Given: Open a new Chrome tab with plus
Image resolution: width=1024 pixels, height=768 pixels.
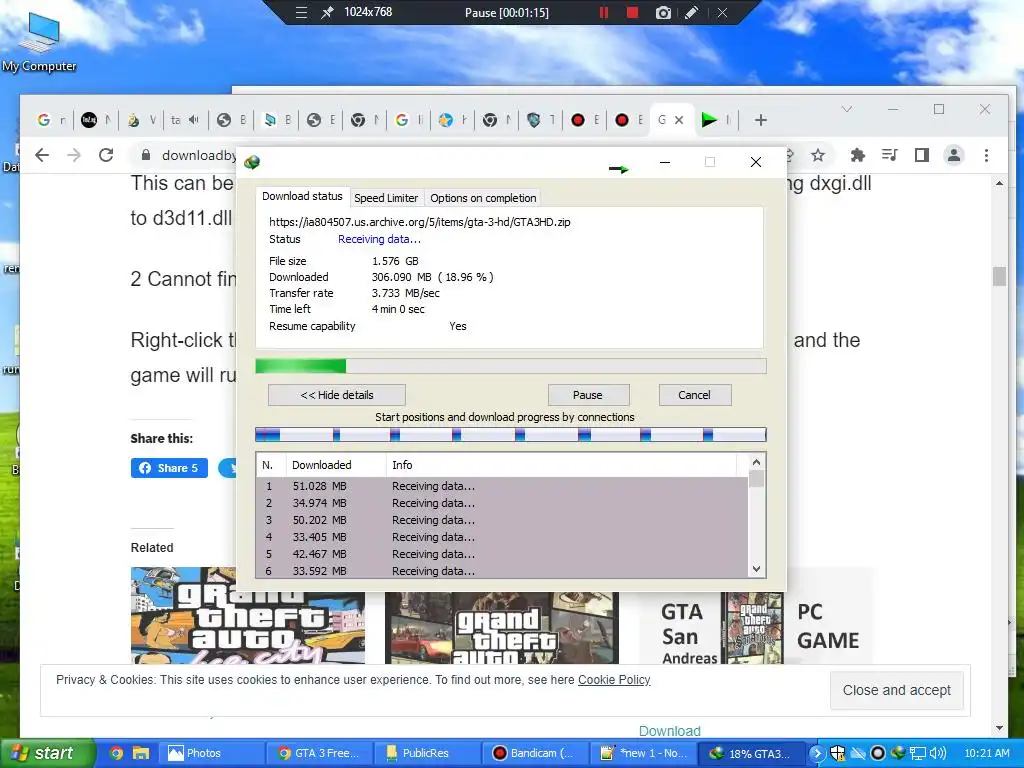Looking at the screenshot, I should tap(760, 120).
